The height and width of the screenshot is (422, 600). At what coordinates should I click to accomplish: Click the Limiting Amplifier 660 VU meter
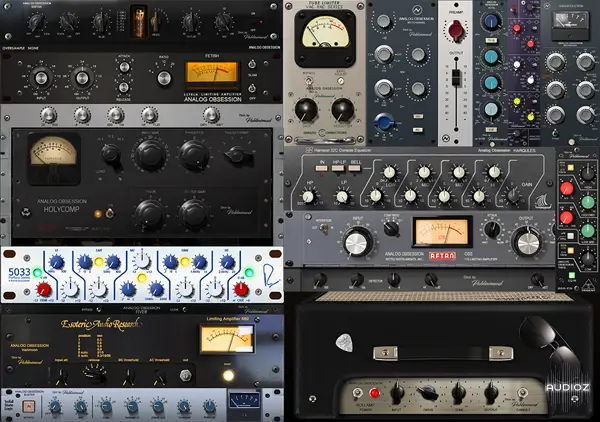point(227,339)
